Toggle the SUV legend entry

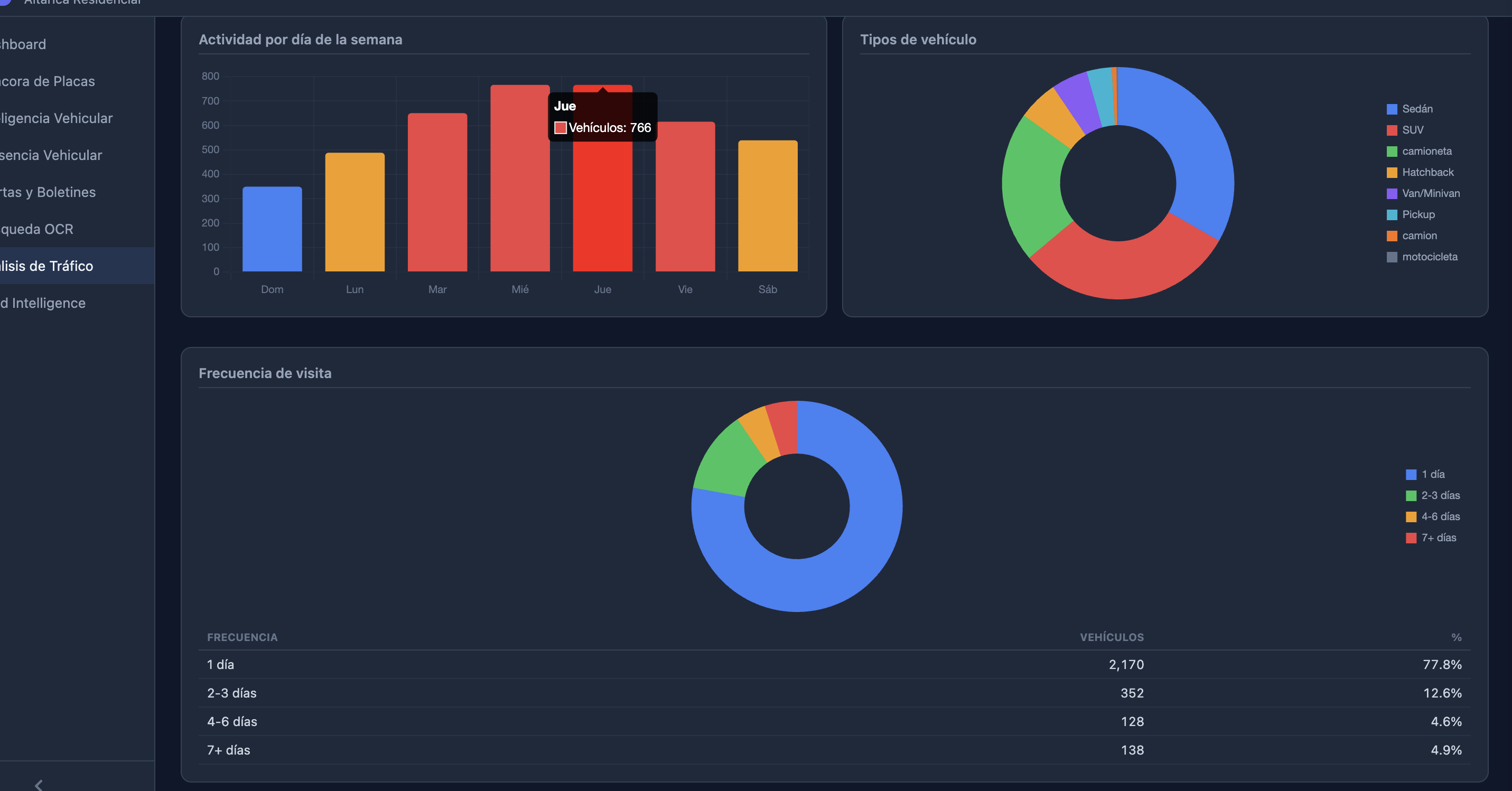coord(1412,130)
